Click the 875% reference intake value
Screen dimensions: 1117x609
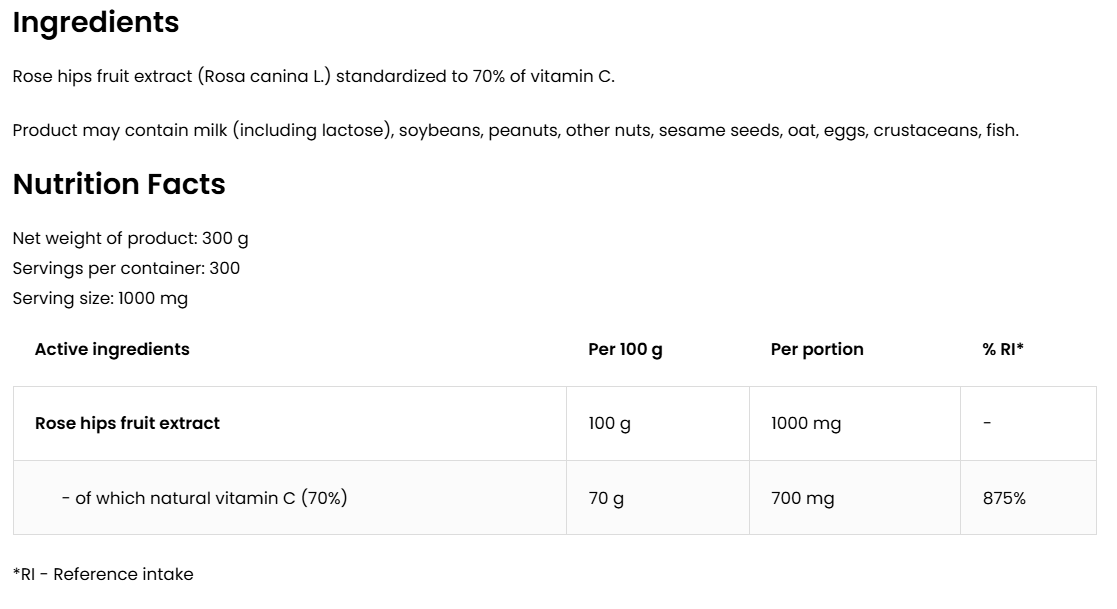coord(1004,497)
